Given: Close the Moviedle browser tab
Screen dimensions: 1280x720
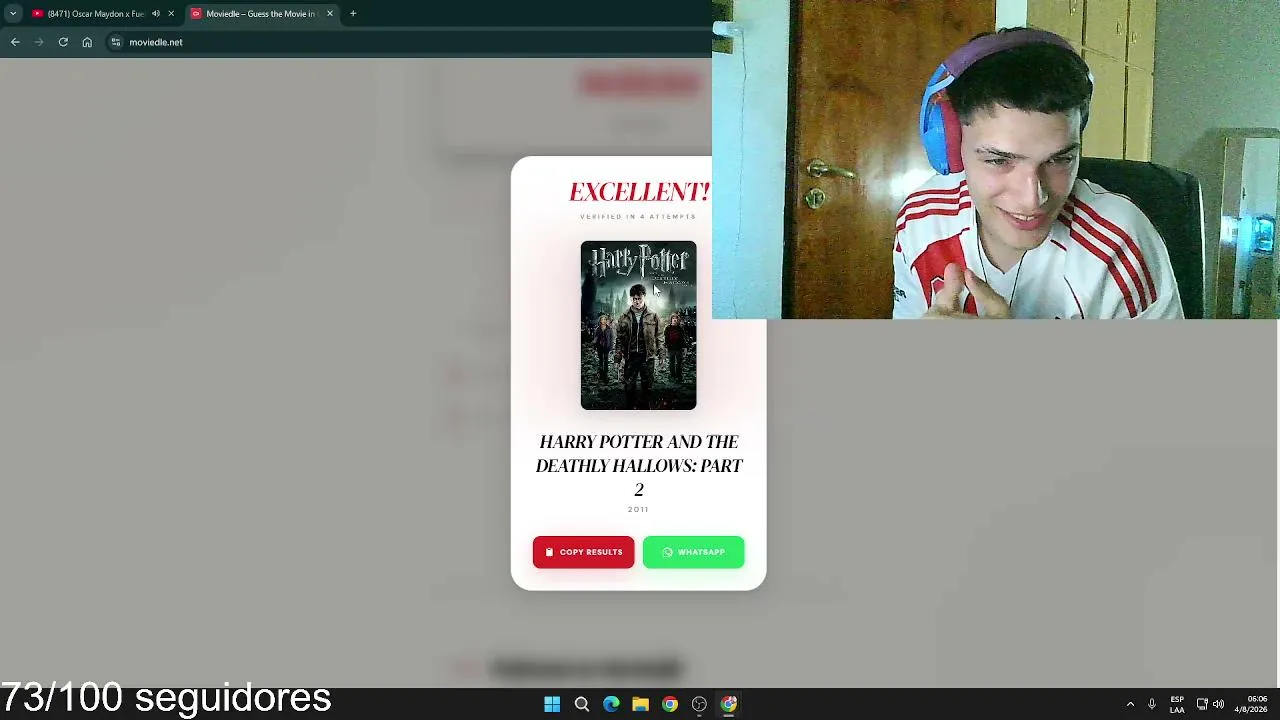Looking at the screenshot, I should coord(330,14).
